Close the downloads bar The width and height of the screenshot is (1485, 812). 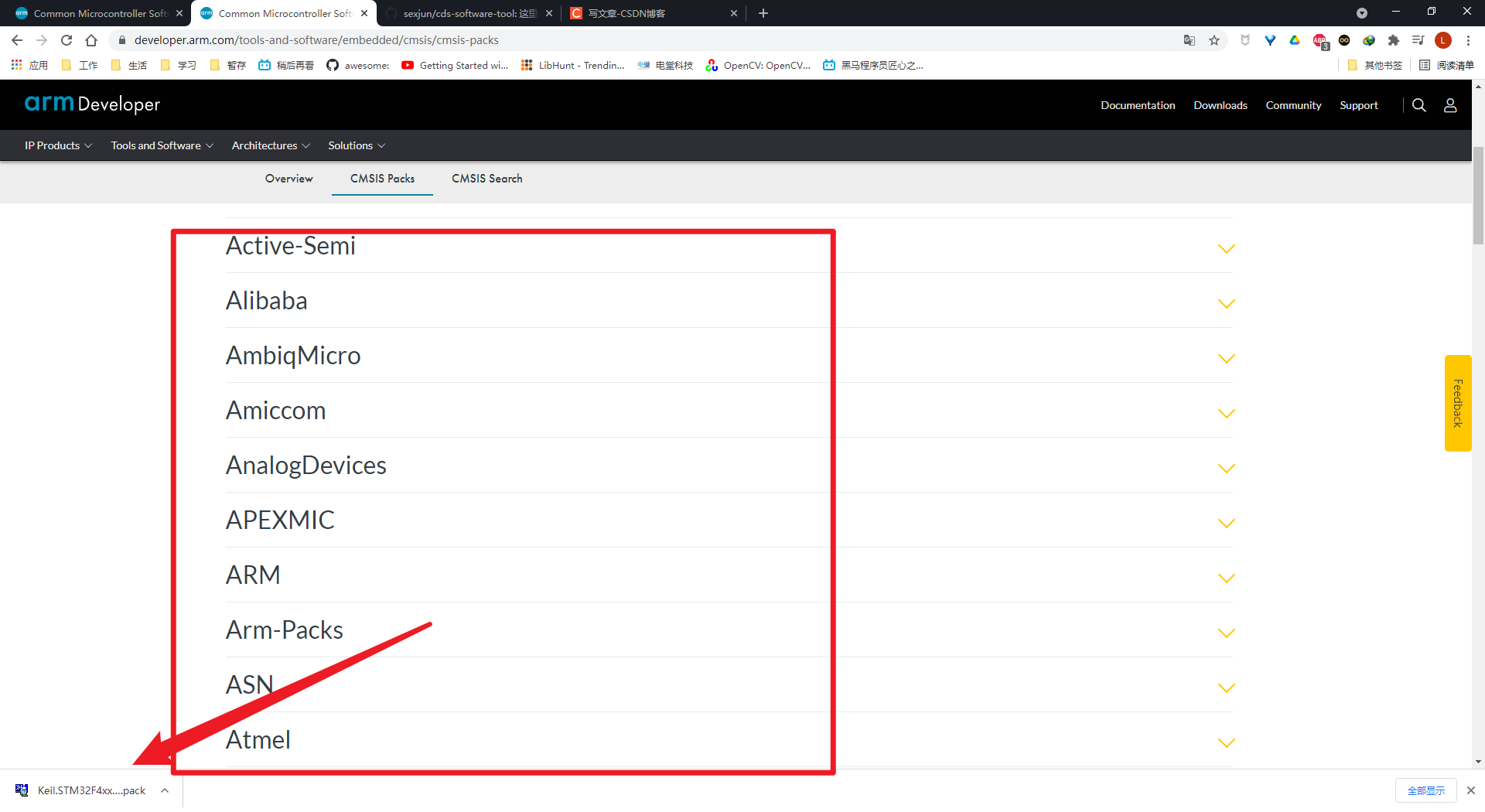click(x=1471, y=790)
